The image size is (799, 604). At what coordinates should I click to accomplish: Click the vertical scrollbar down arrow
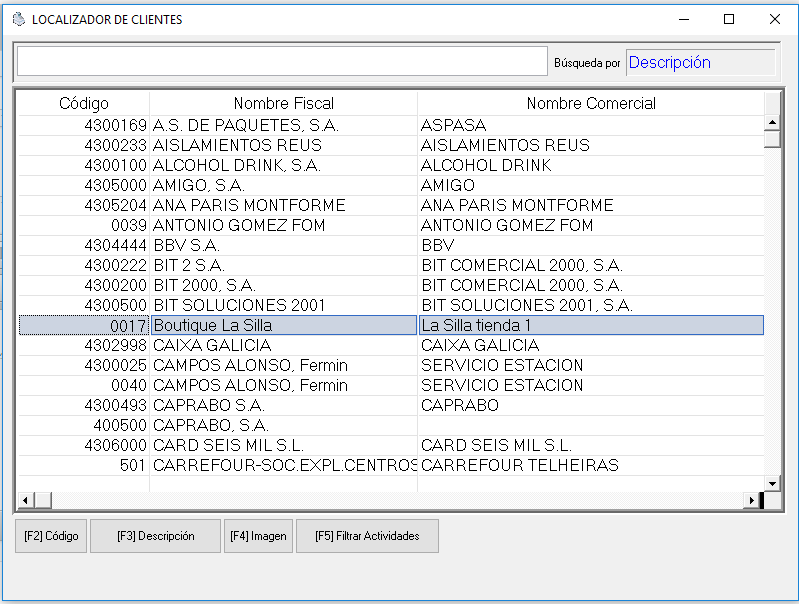tap(773, 484)
